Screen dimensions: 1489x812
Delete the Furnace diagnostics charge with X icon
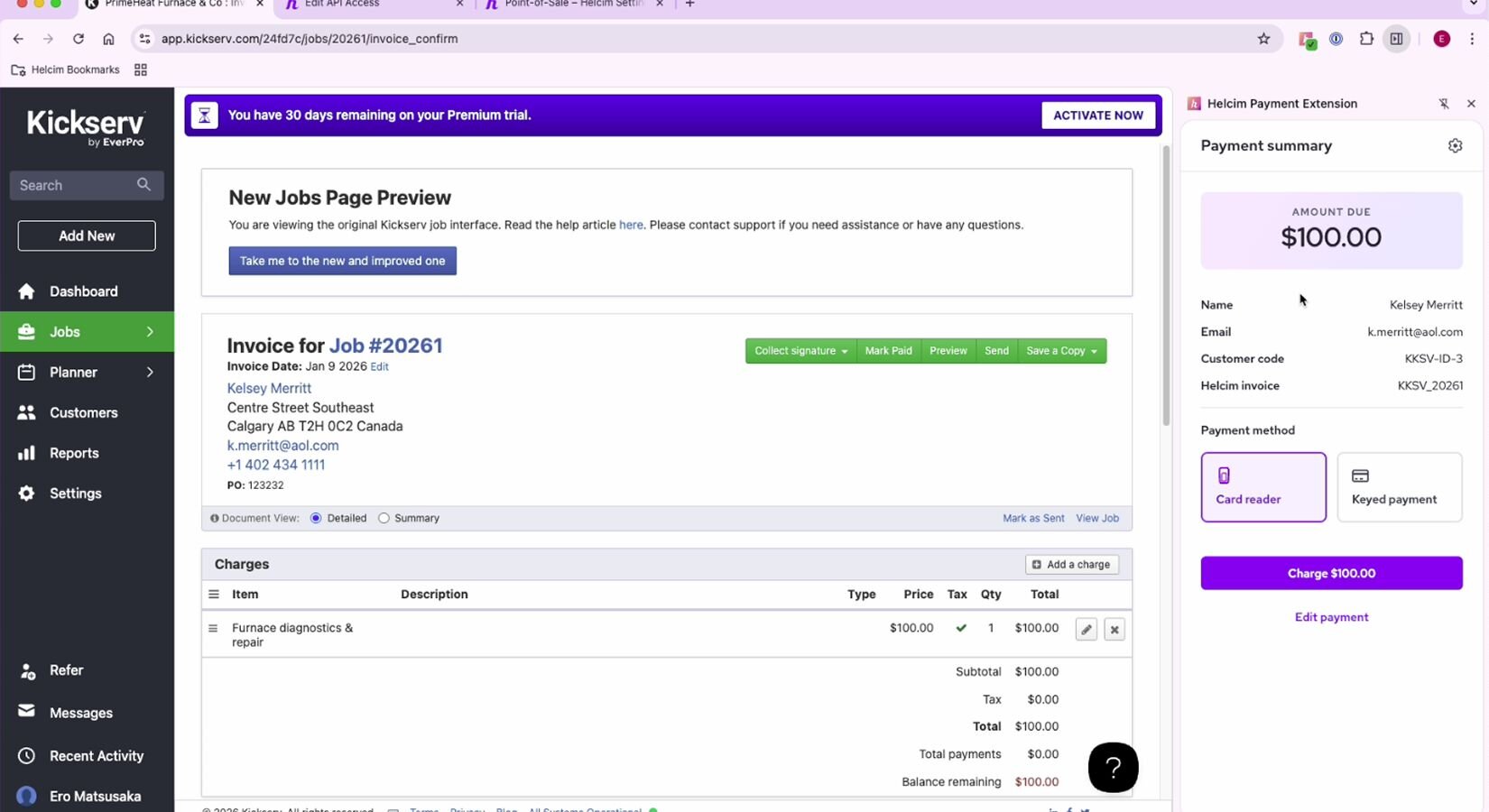coord(1114,630)
